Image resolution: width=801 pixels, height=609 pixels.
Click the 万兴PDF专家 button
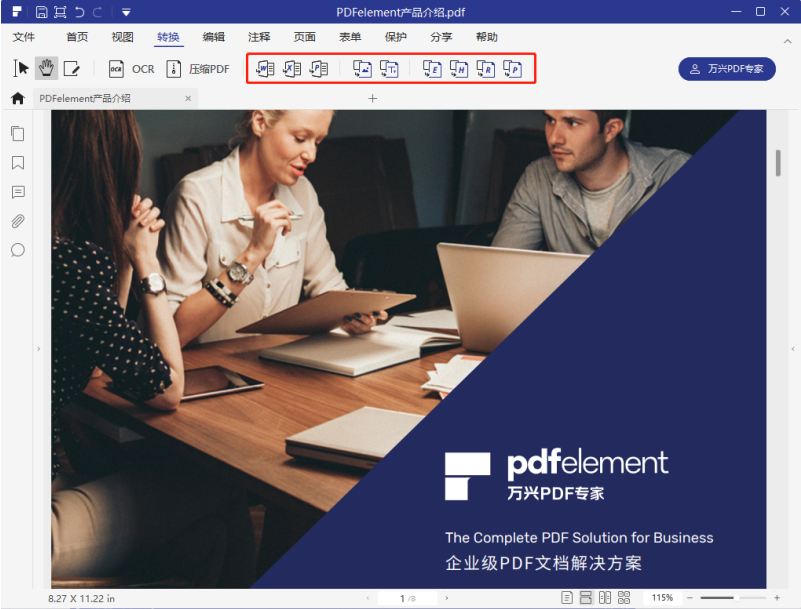click(x=727, y=69)
